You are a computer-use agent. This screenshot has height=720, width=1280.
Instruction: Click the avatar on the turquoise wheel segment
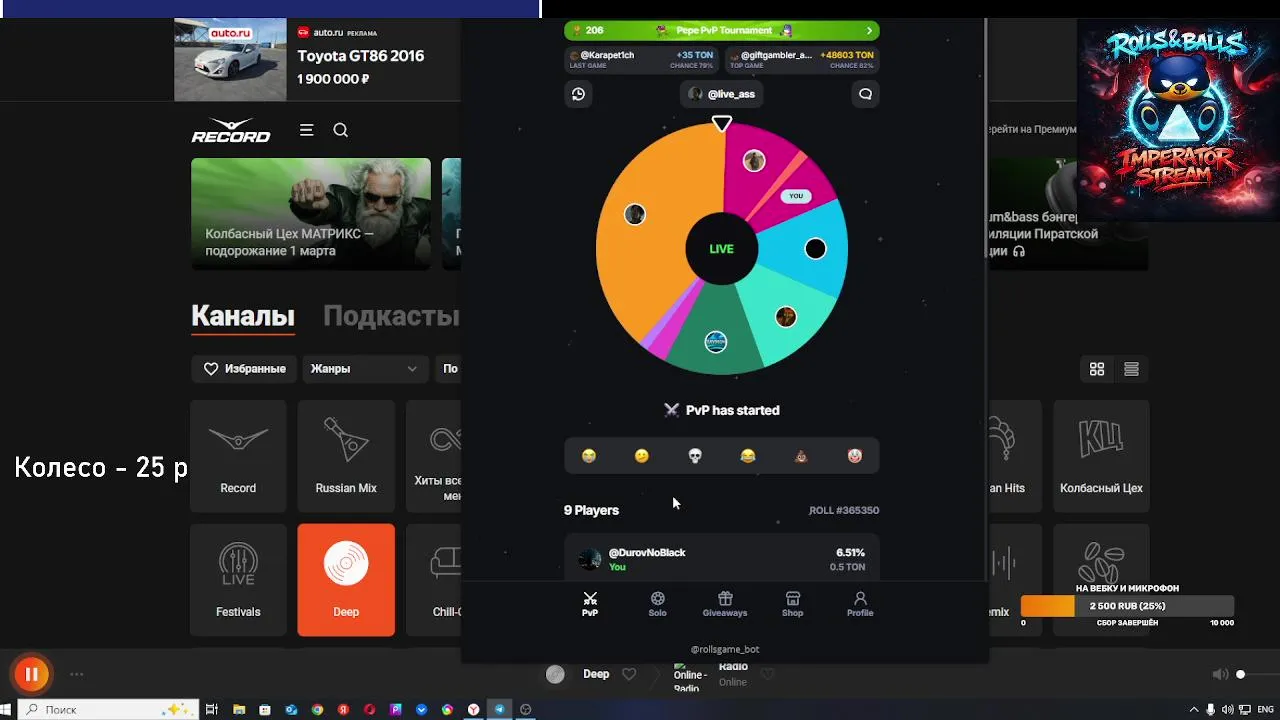pos(786,317)
